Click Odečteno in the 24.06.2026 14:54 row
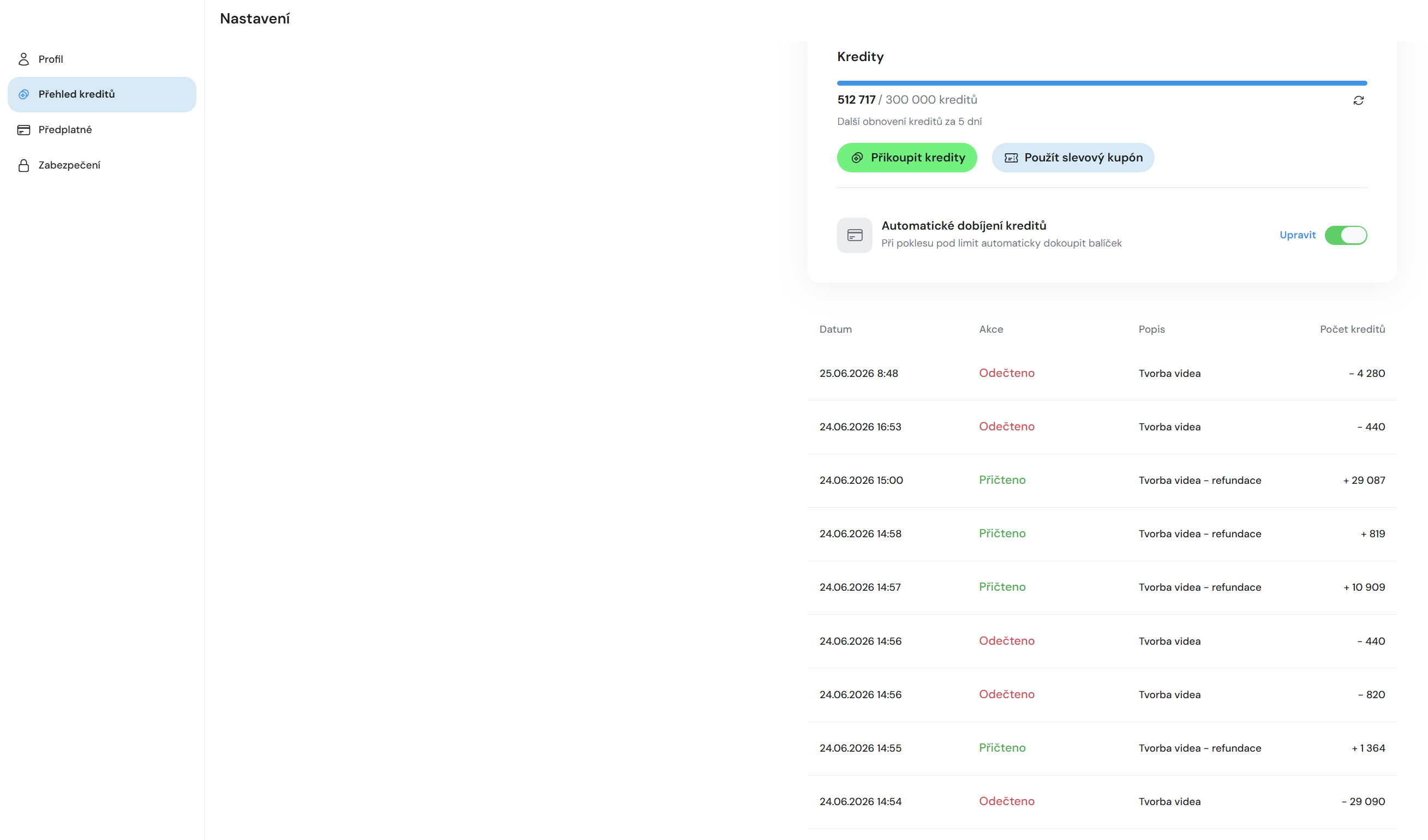This screenshot has width=1428, height=840. [1006, 801]
